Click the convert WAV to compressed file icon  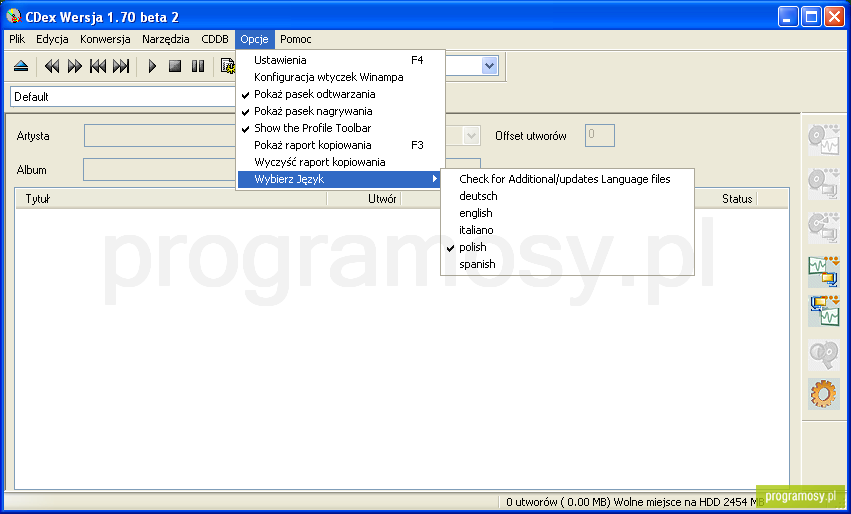click(x=823, y=272)
